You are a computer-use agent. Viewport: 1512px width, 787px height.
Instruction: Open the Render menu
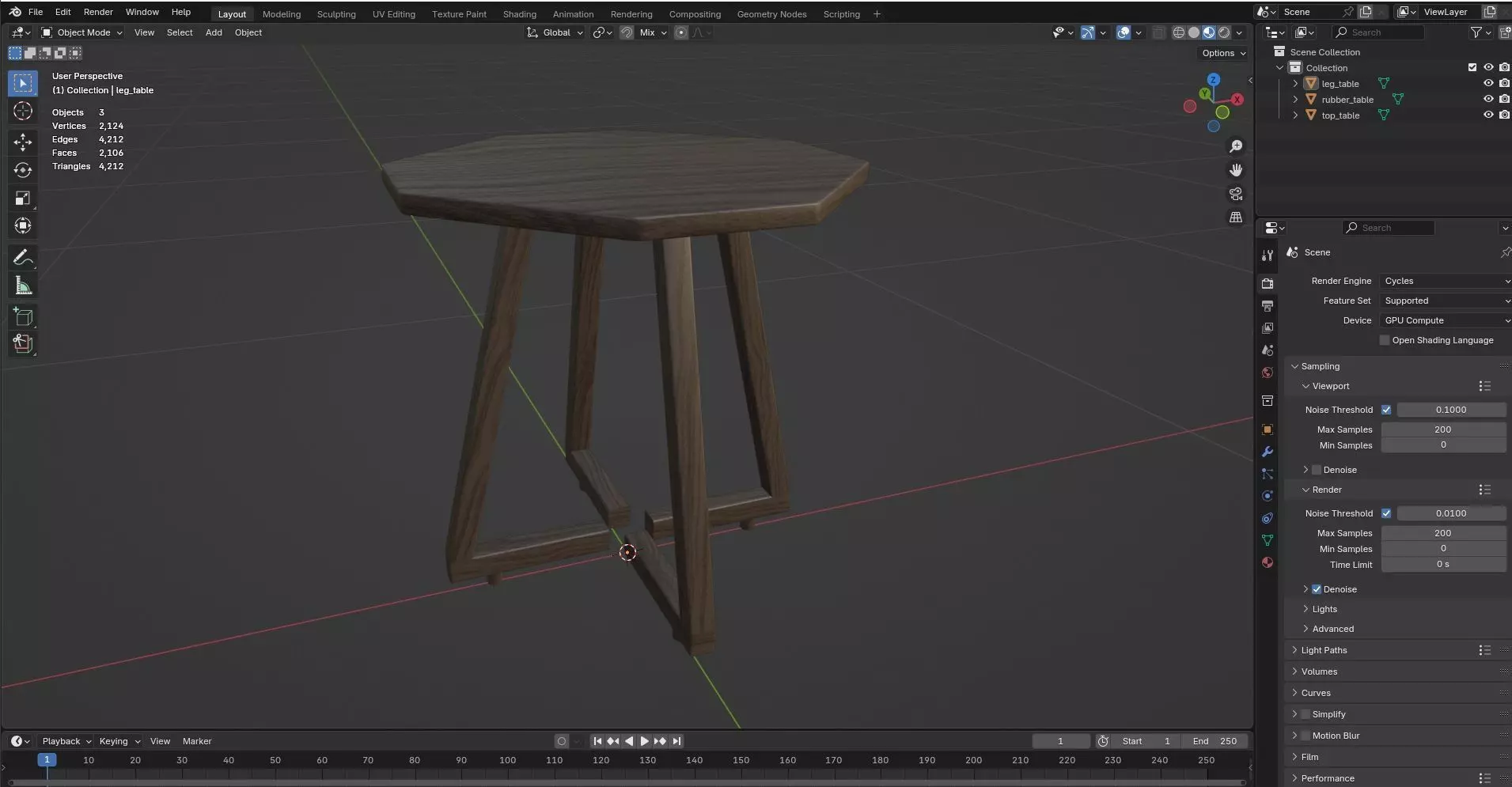98,12
